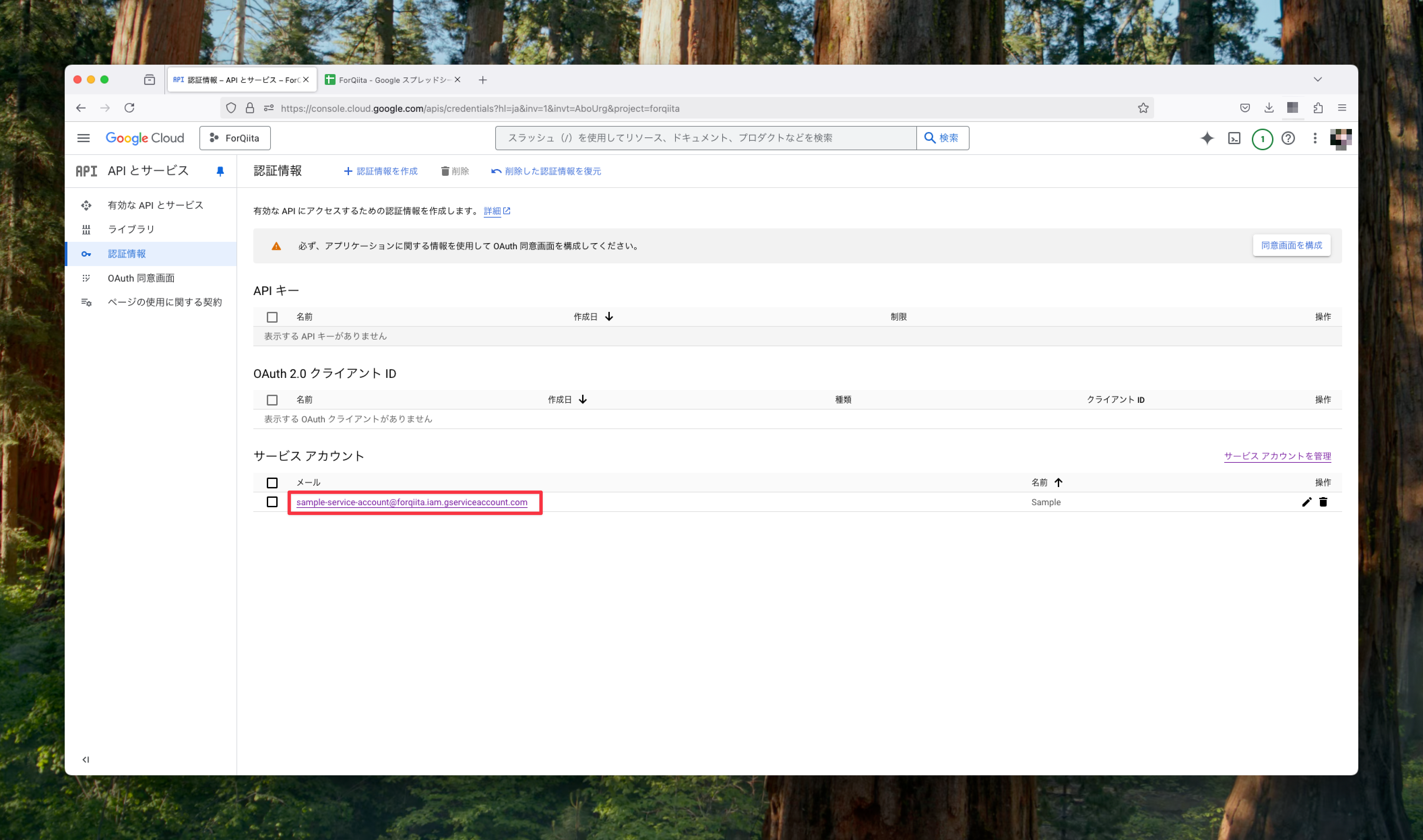Click the pin icon beside API とサービス

[220, 171]
